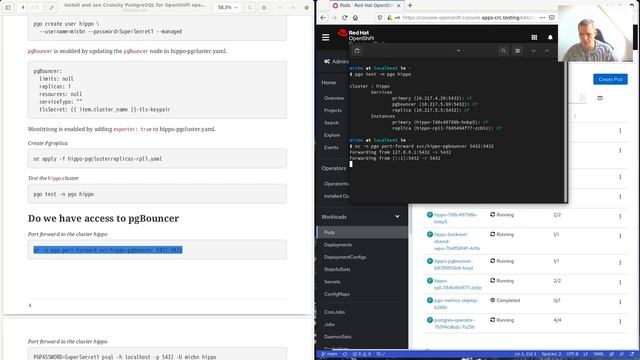Open StatefulSets in the sidebar

coord(337,269)
